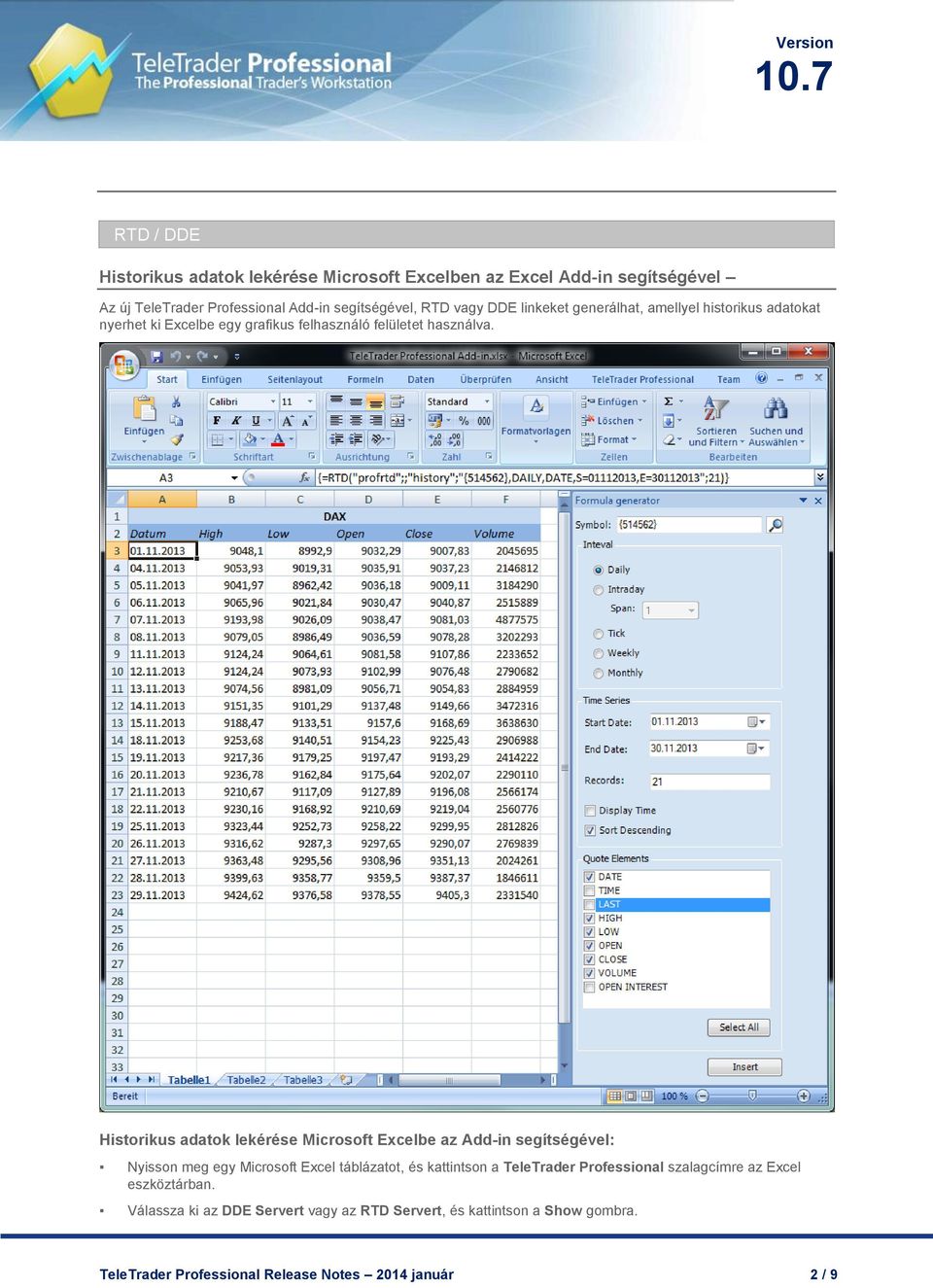Image resolution: width=933 pixels, height=1288 pixels.
Task: Toggle underline with the U button
Action: pyautogui.click(x=256, y=421)
